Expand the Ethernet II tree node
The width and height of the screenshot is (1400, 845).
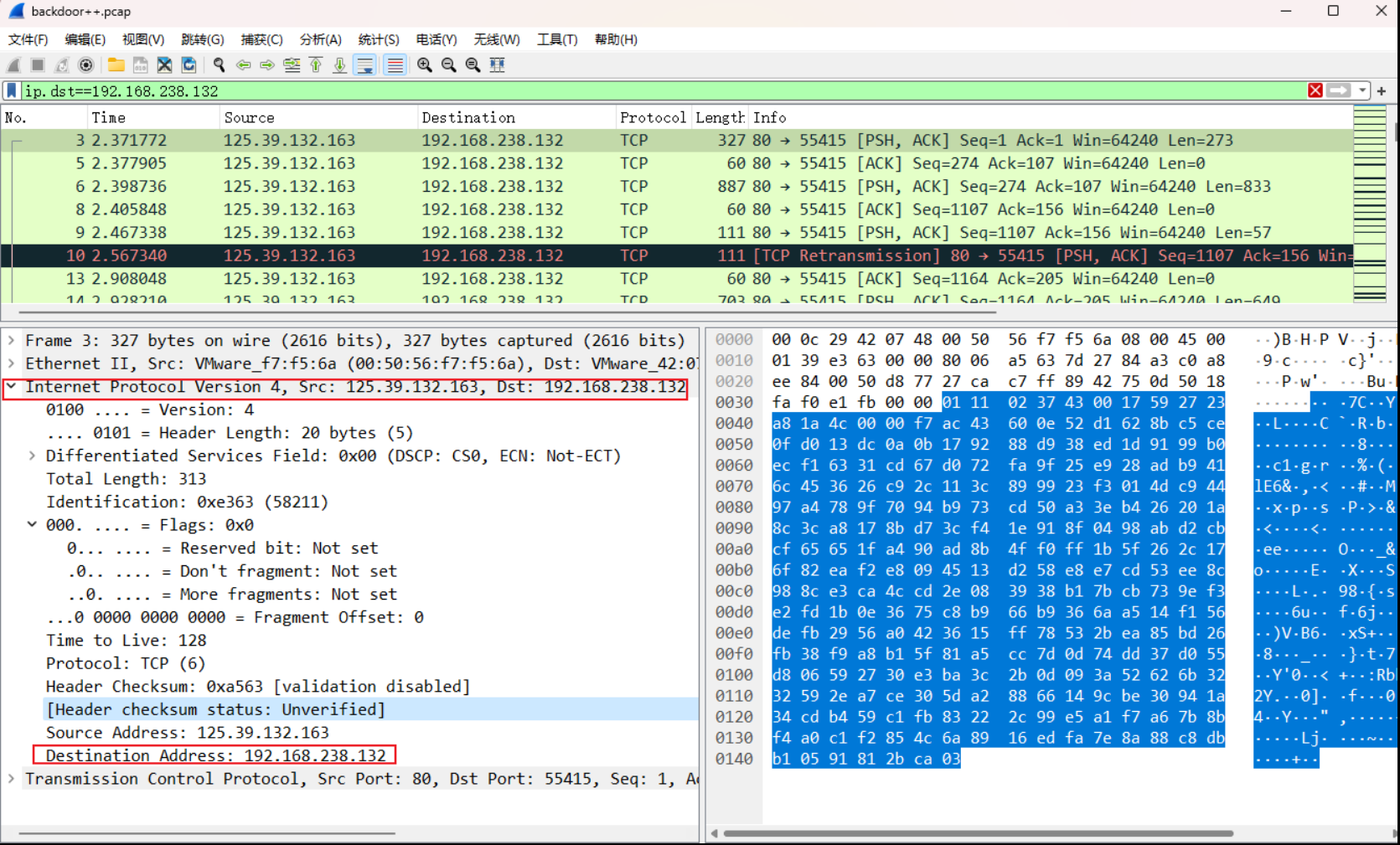click(11, 363)
